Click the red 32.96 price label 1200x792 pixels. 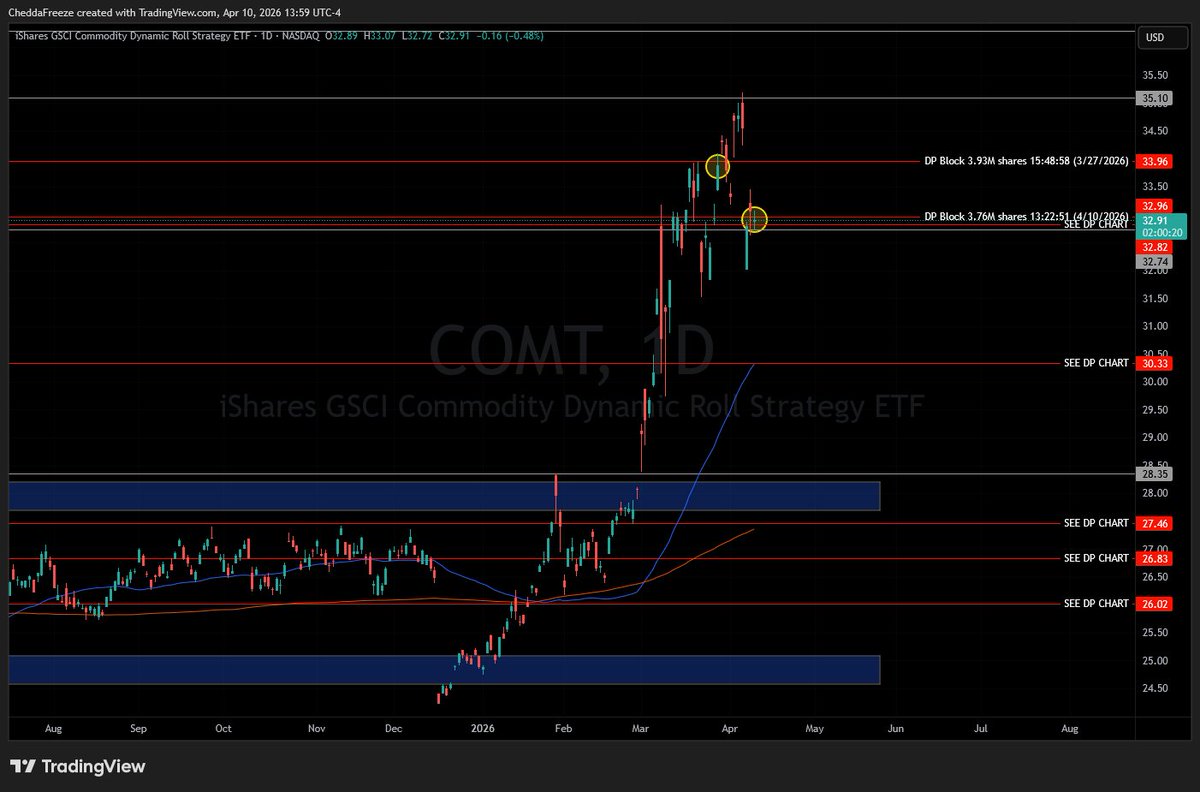click(1155, 205)
